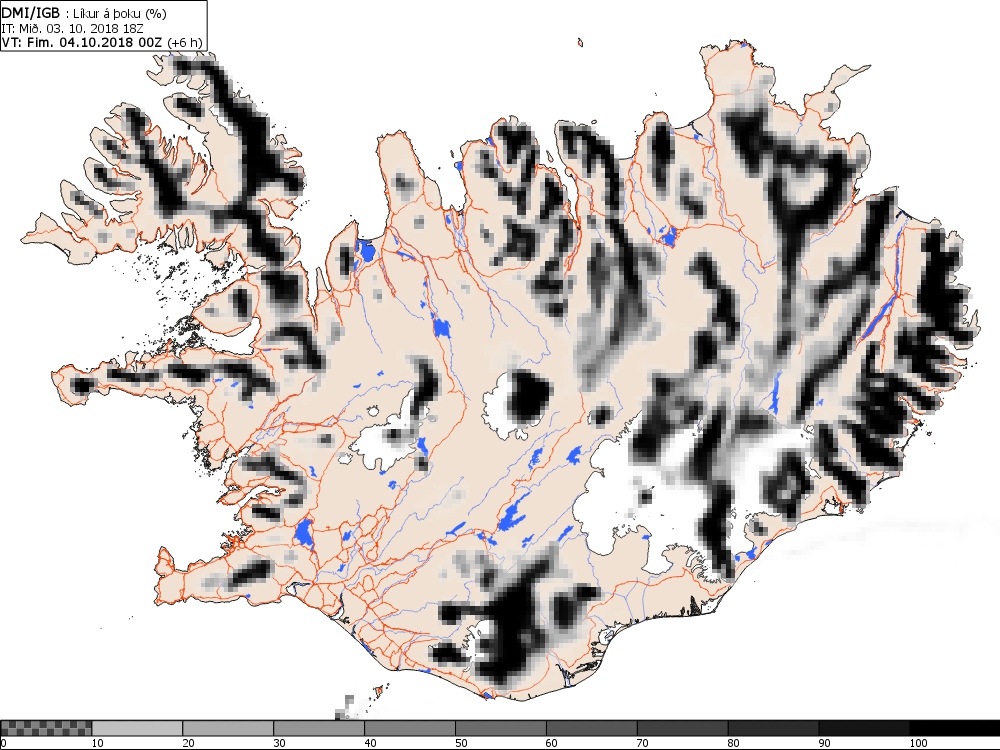Click the legend label '40'
The height and width of the screenshot is (750, 1000).
click(x=370, y=742)
